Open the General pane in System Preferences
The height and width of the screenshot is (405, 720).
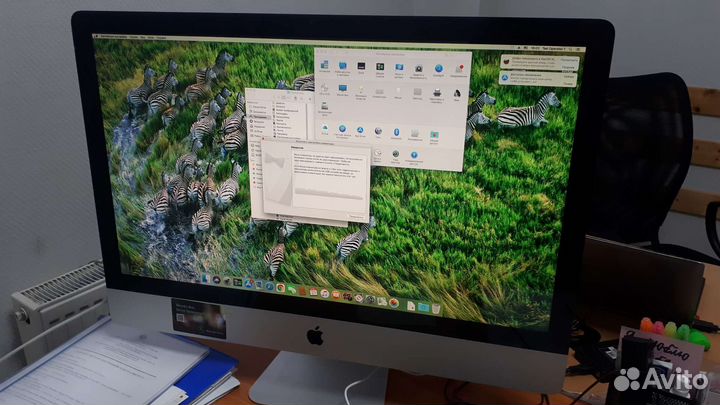[325, 65]
